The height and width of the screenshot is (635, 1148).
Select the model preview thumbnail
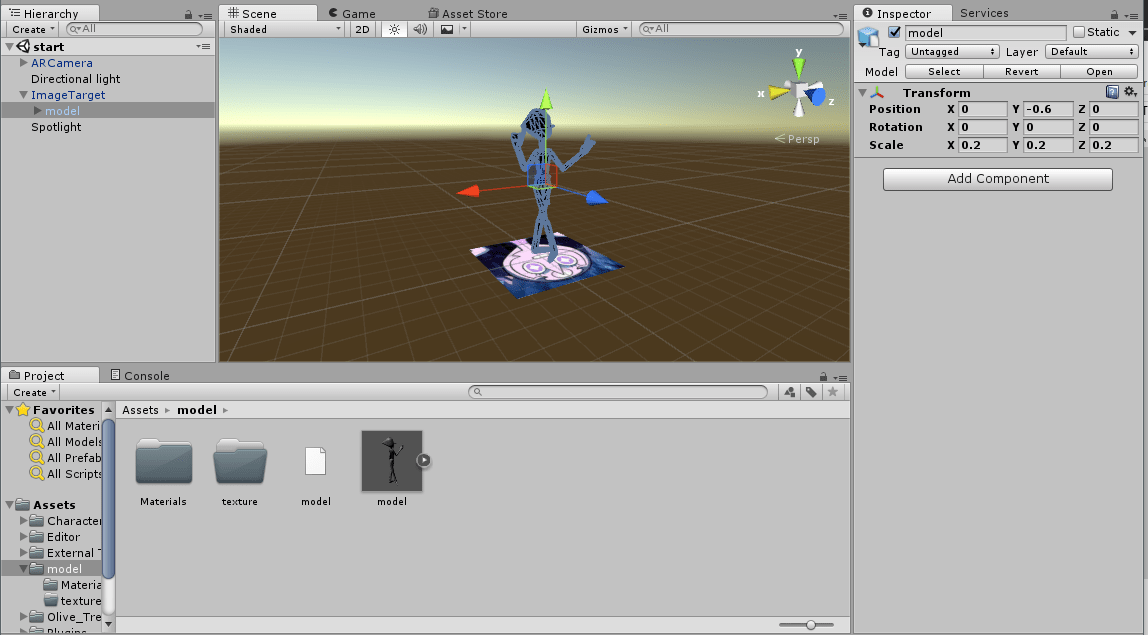(x=392, y=461)
